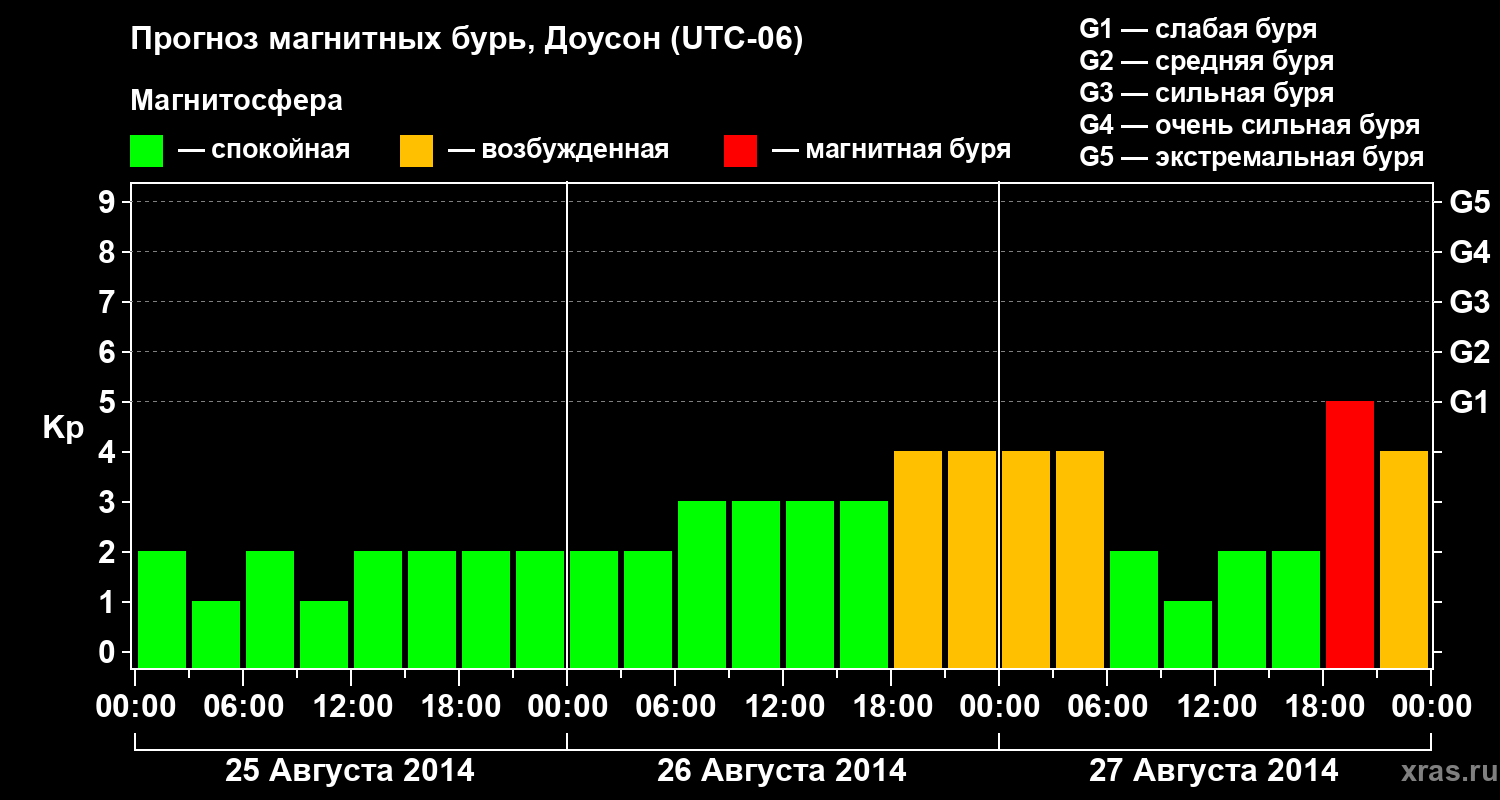Click the G1 label on the right axis
This screenshot has width=1500, height=800.
1470,402
